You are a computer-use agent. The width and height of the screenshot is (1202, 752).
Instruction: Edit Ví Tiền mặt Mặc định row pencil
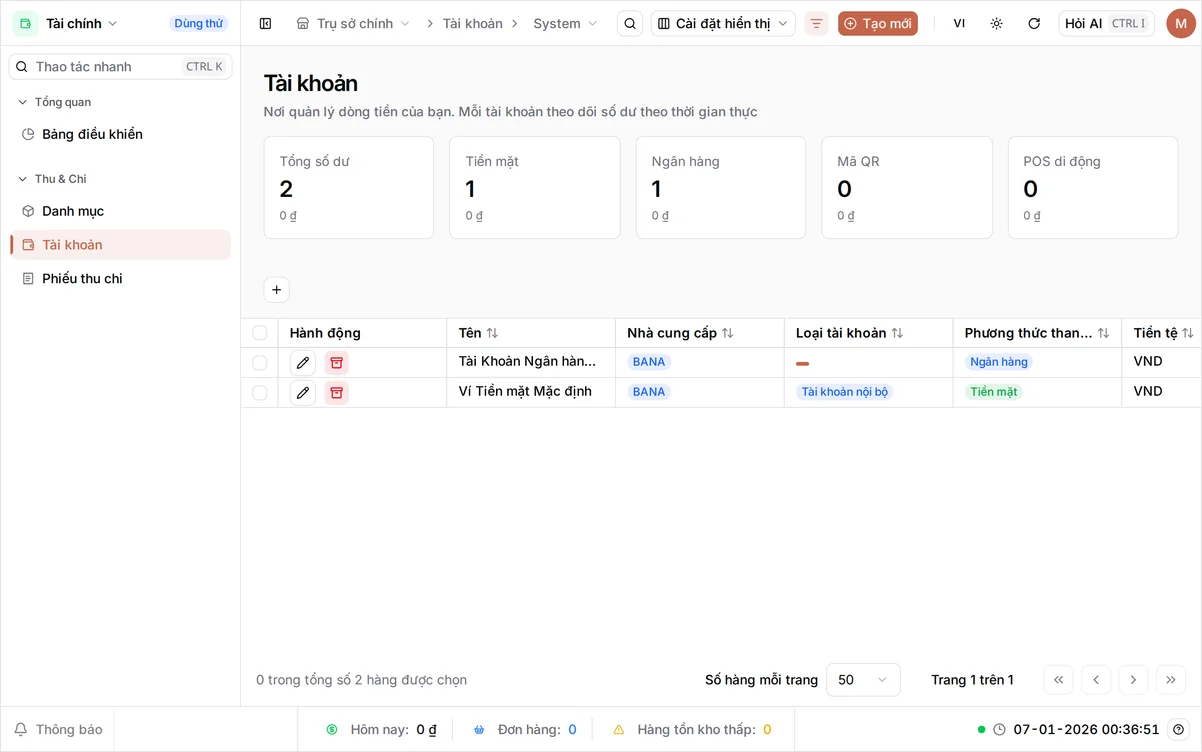pyautogui.click(x=303, y=392)
